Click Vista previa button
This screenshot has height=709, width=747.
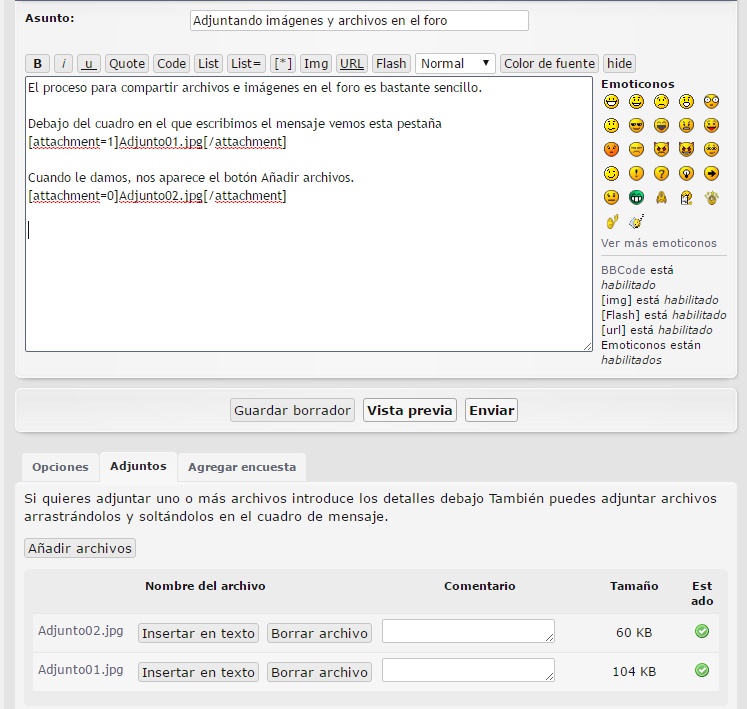410,410
